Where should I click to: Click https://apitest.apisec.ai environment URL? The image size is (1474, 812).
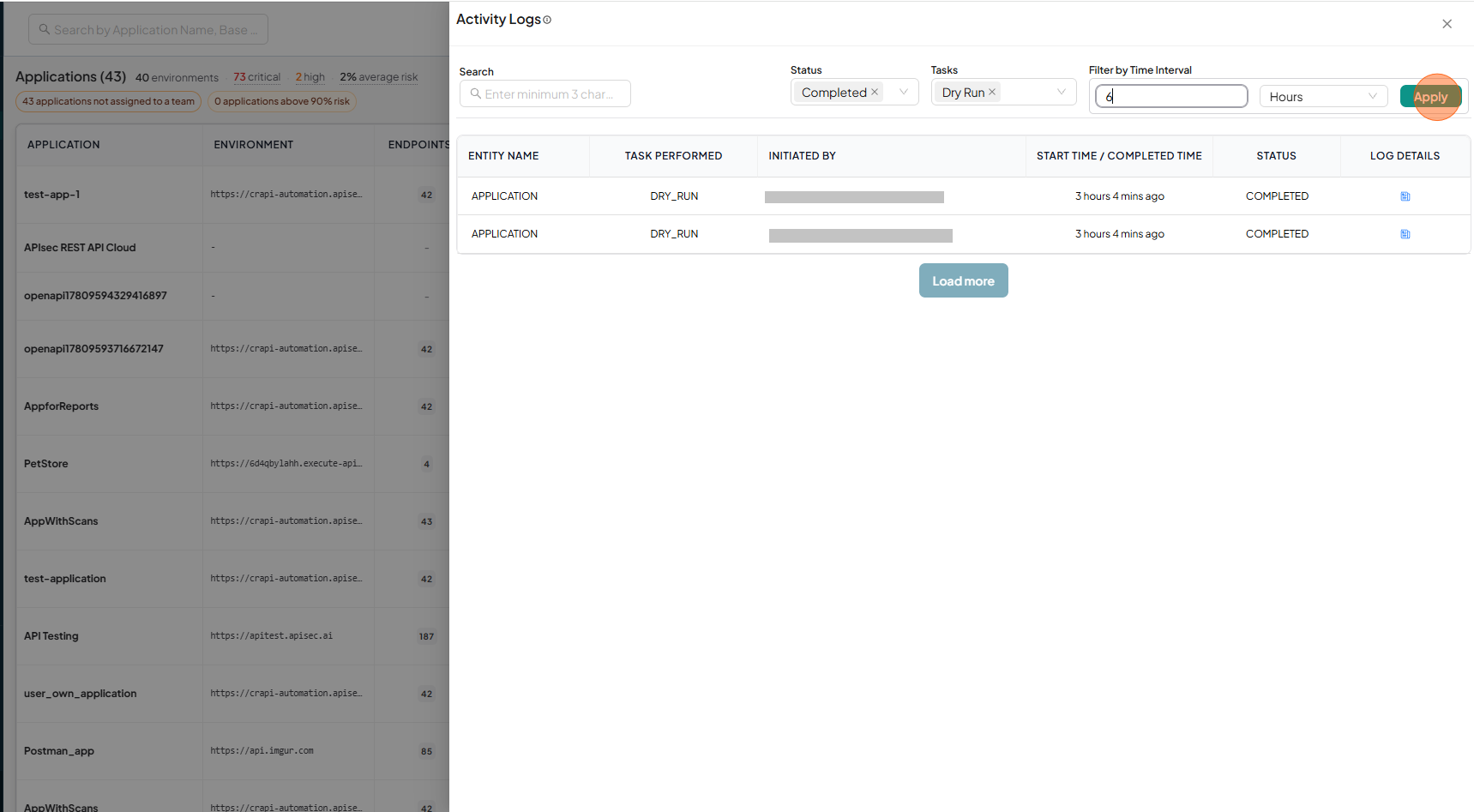pos(271,636)
